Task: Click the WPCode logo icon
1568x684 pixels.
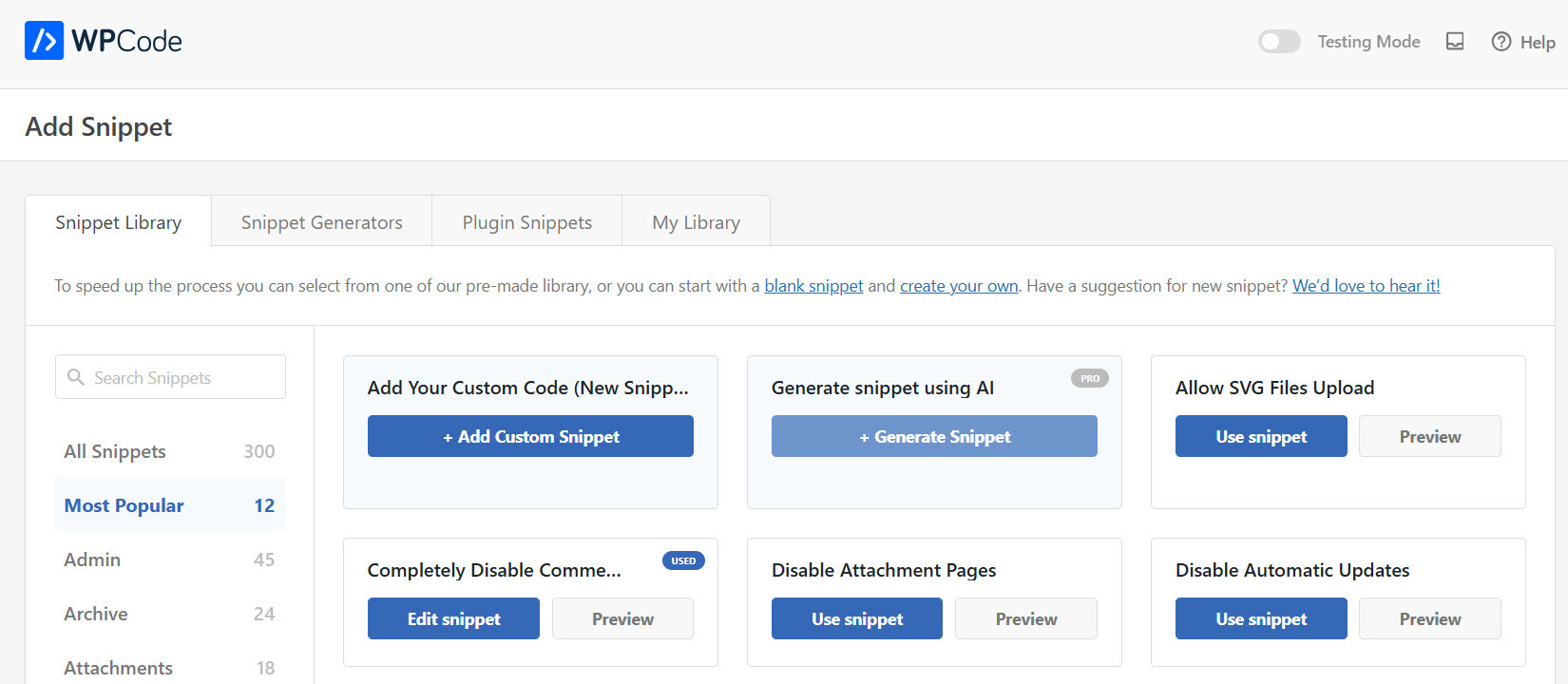Action: (x=44, y=41)
